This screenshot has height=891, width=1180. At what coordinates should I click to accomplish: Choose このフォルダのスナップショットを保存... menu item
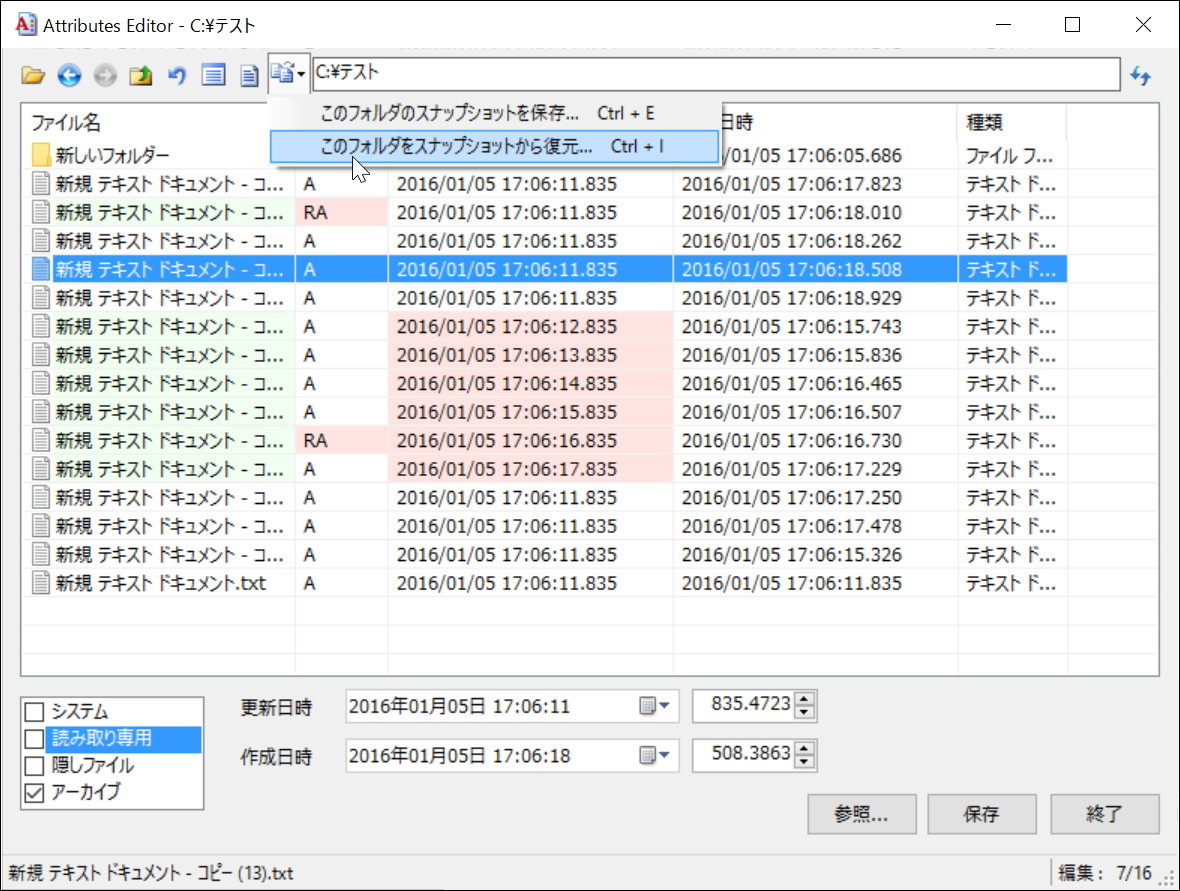coord(495,114)
